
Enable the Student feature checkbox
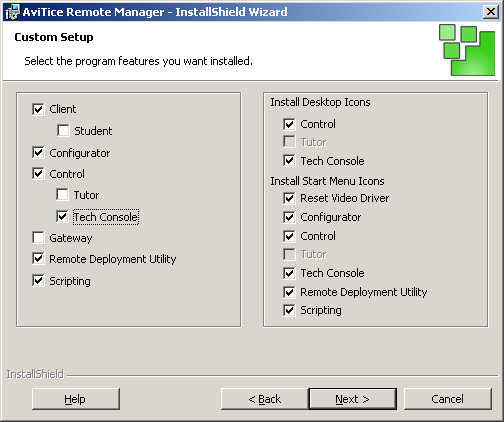63,131
